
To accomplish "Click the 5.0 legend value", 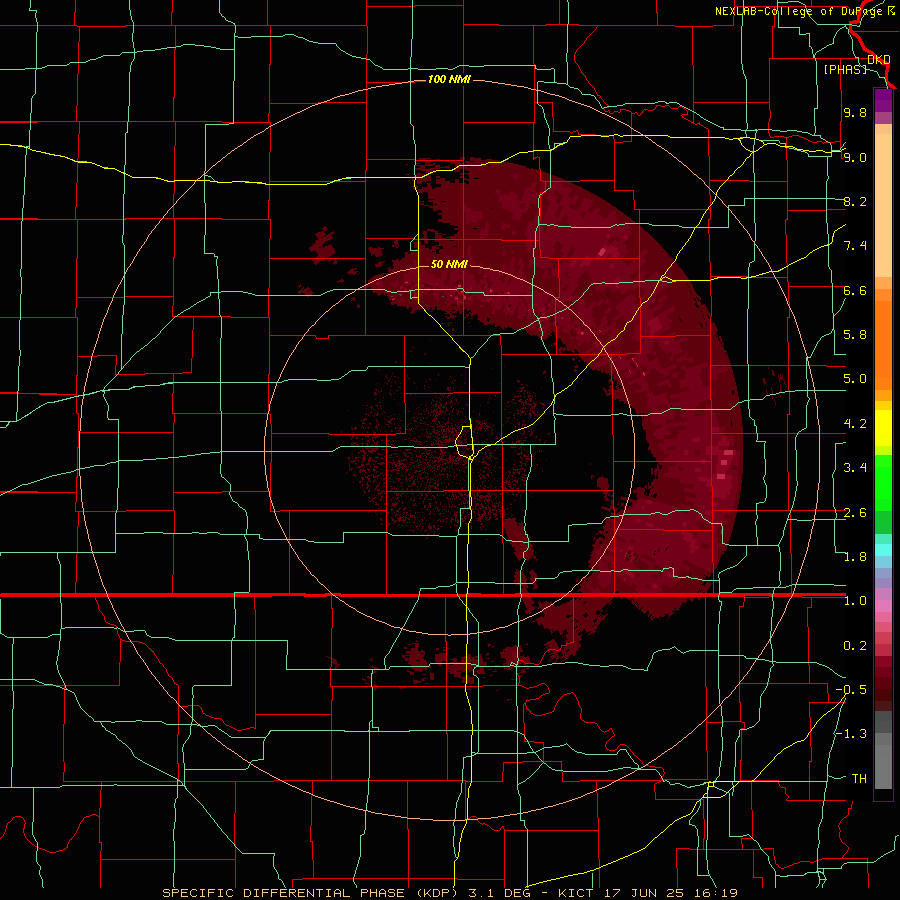I will [855, 379].
